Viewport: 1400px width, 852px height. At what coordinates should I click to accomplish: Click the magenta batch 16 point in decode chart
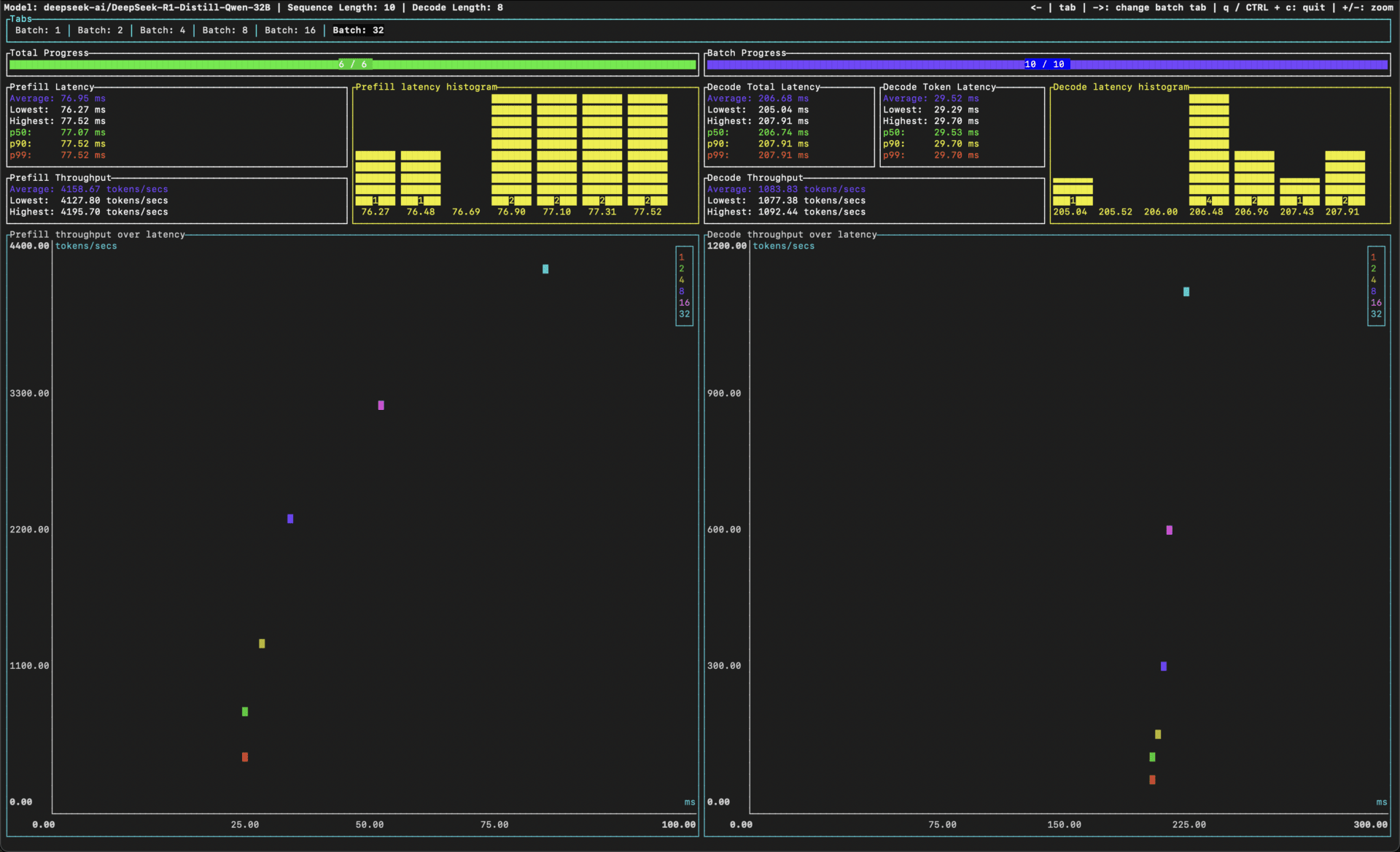click(1170, 530)
